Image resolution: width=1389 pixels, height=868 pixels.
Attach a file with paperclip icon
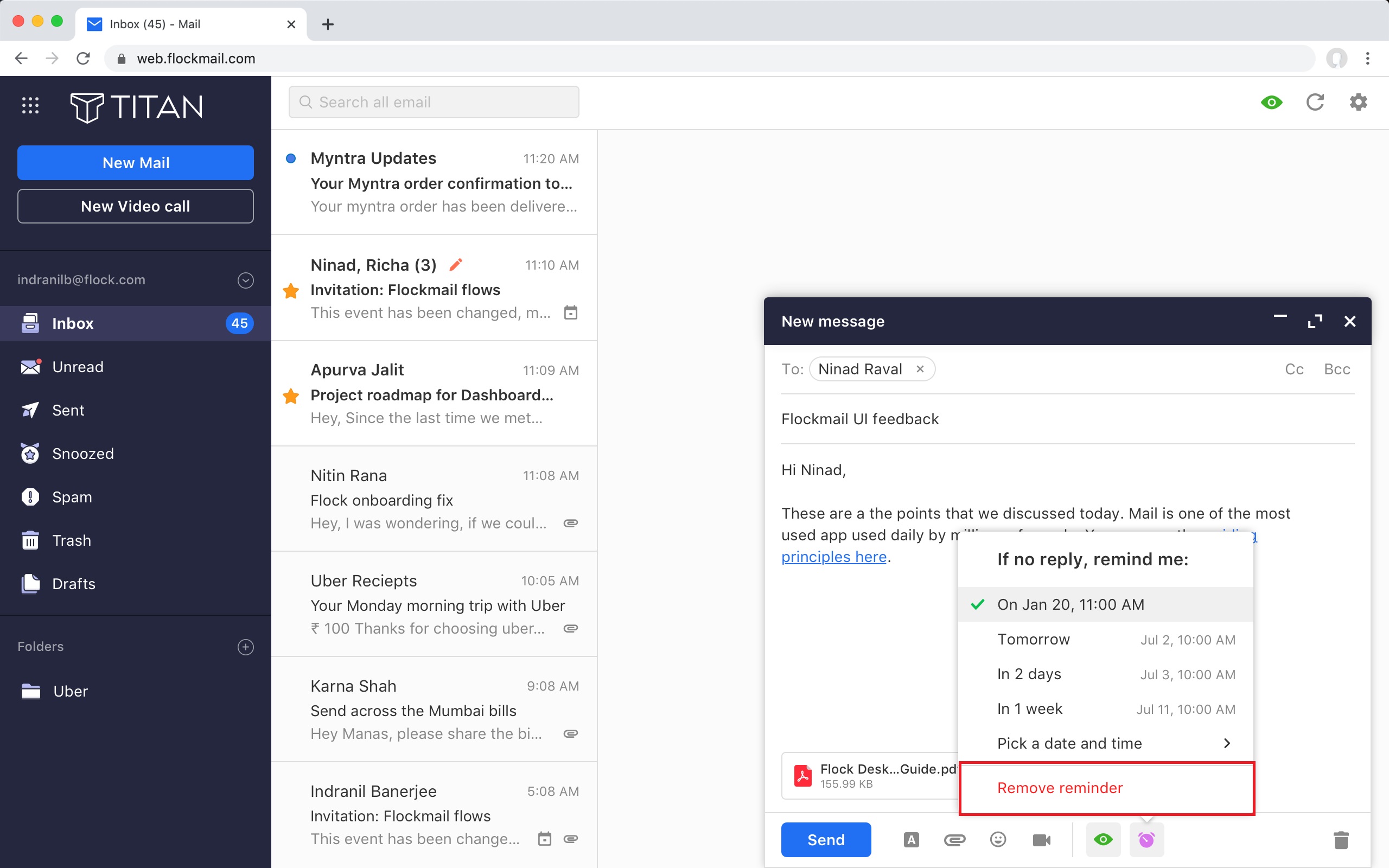[x=954, y=840]
